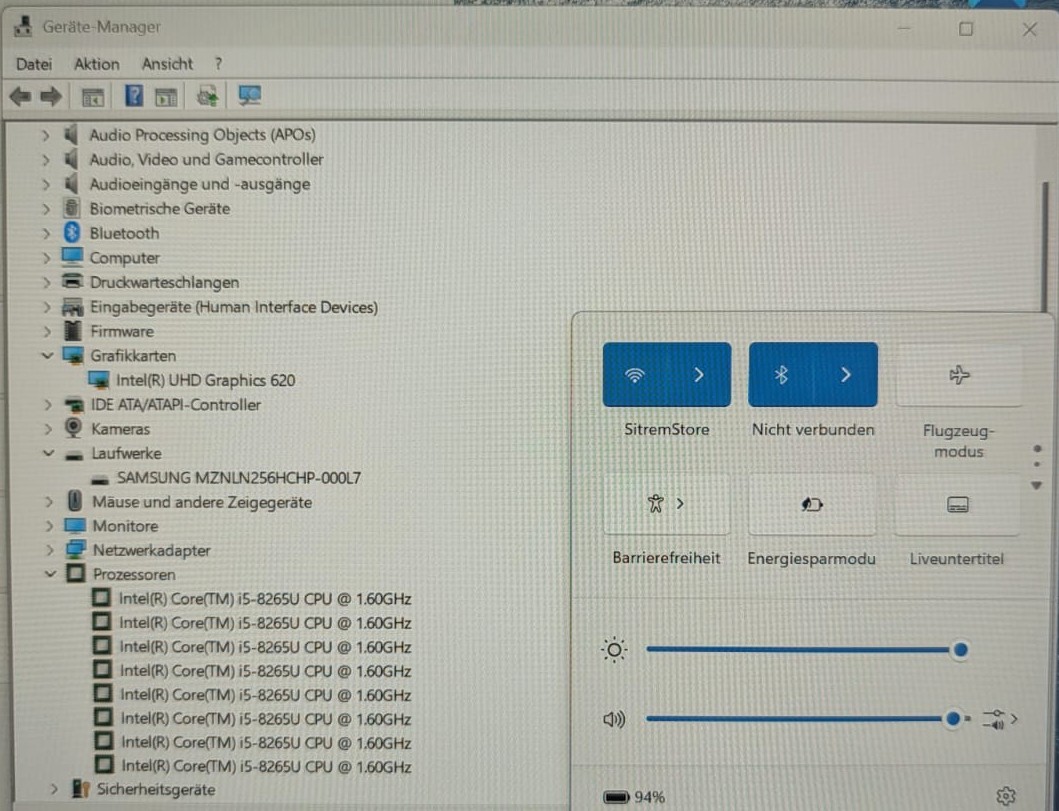The height and width of the screenshot is (811, 1059).
Task: Turn on the Energiesparmodus tile
Action: click(x=812, y=504)
